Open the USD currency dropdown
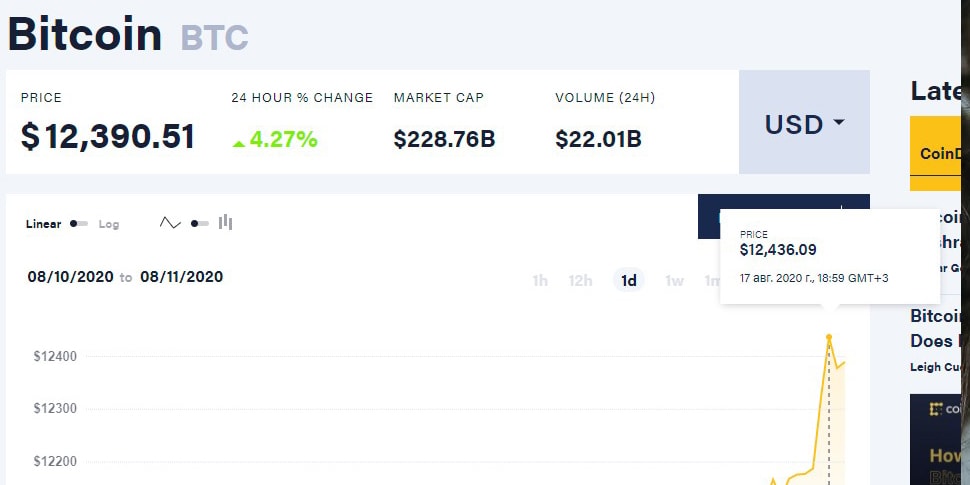This screenshot has width=970, height=485. click(804, 122)
